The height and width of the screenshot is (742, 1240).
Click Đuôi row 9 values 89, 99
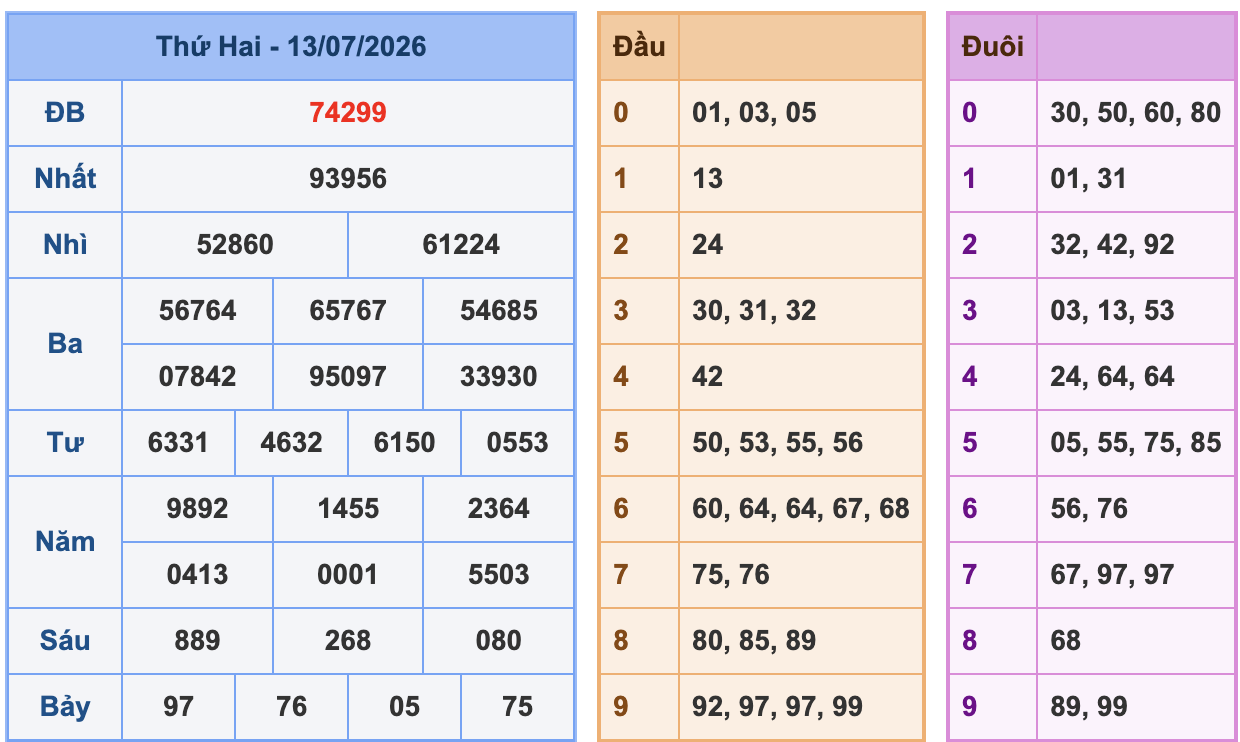click(1088, 707)
